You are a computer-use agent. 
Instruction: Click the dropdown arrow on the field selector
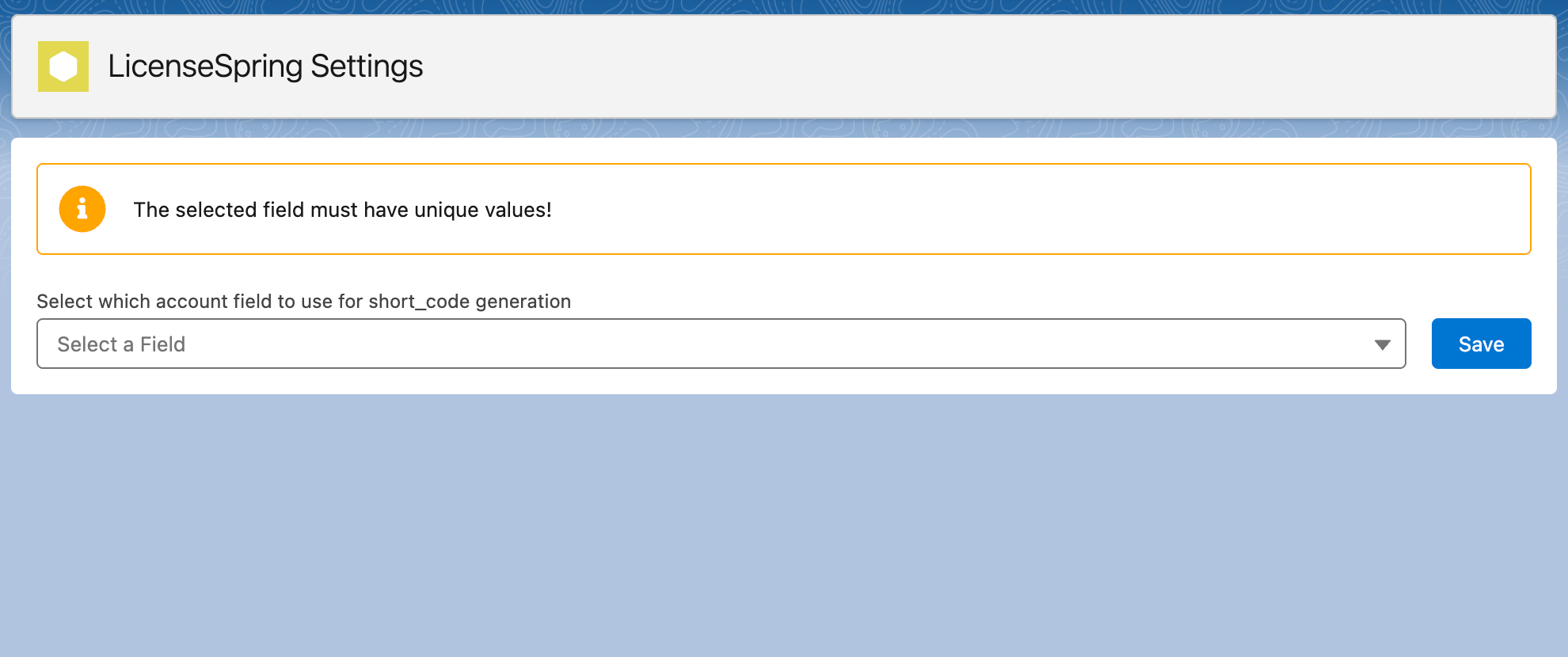1383,344
